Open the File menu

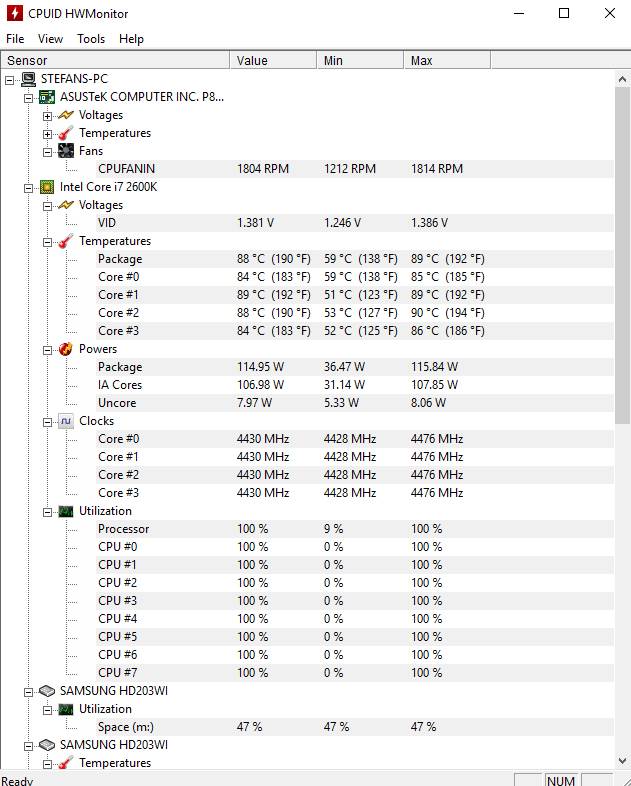(x=15, y=39)
